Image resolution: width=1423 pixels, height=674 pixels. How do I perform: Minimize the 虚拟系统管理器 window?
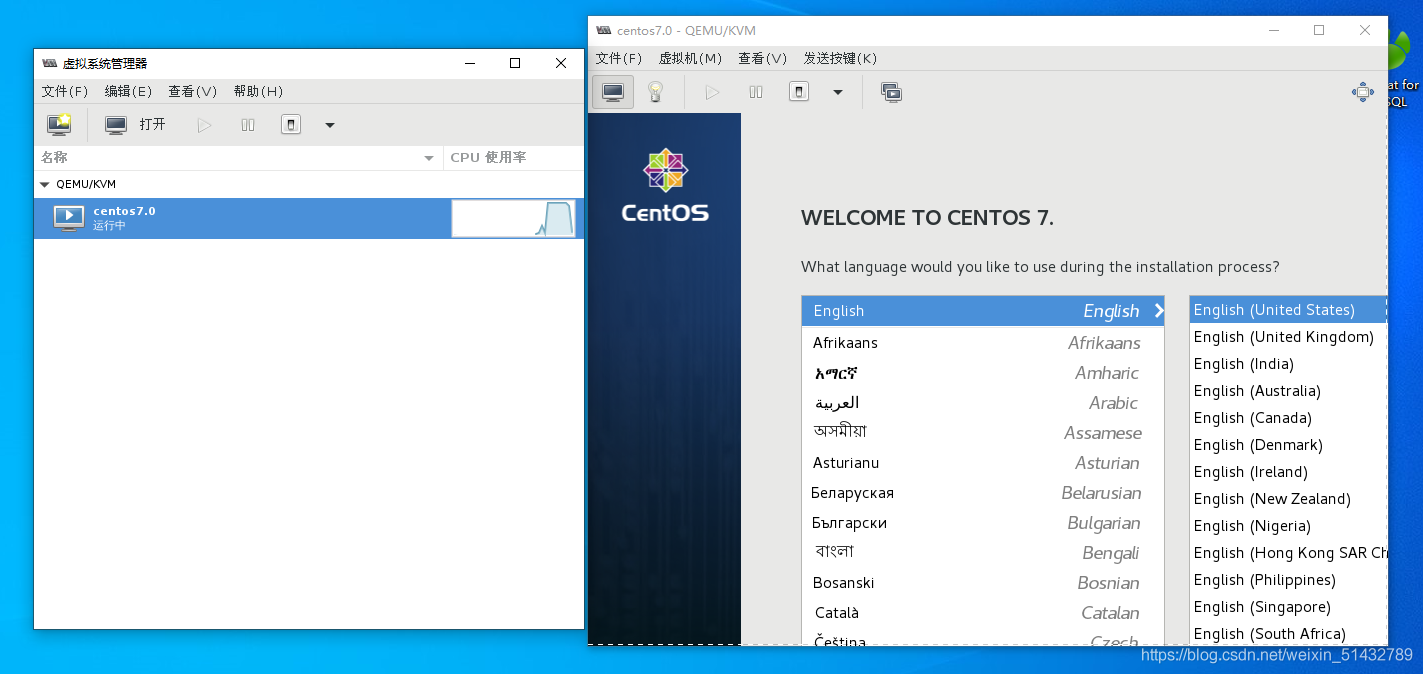tap(470, 63)
